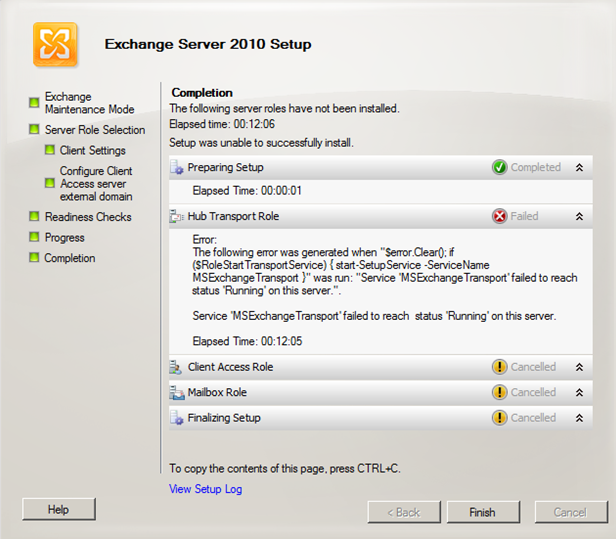Viewport: 616px width, 539px height.
Task: Click the Hub Transport Role icon
Action: tap(177, 216)
